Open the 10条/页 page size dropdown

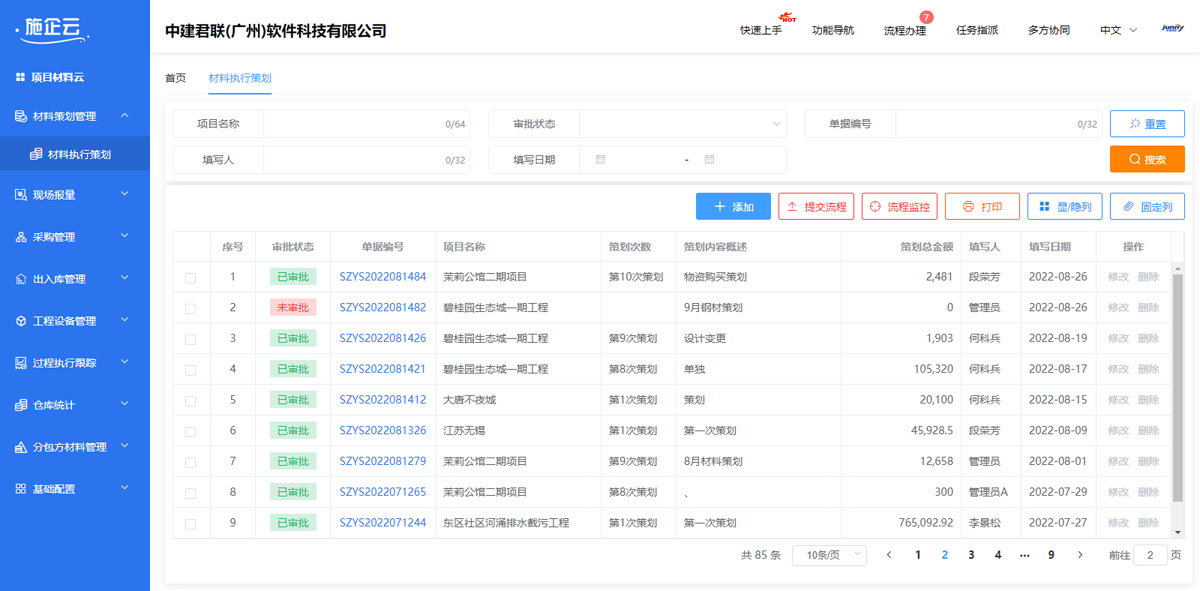coord(829,555)
